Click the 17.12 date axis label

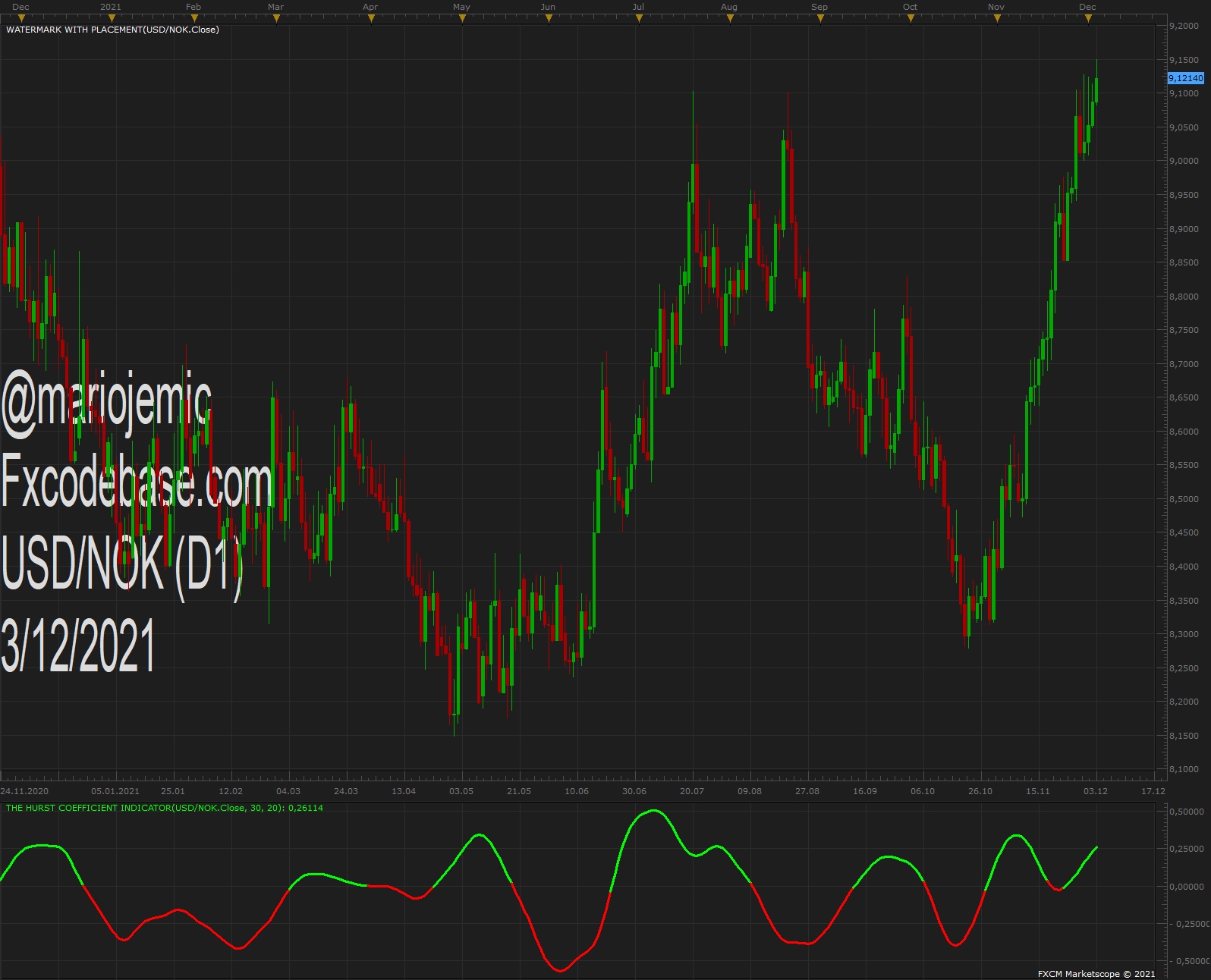[x=1153, y=791]
